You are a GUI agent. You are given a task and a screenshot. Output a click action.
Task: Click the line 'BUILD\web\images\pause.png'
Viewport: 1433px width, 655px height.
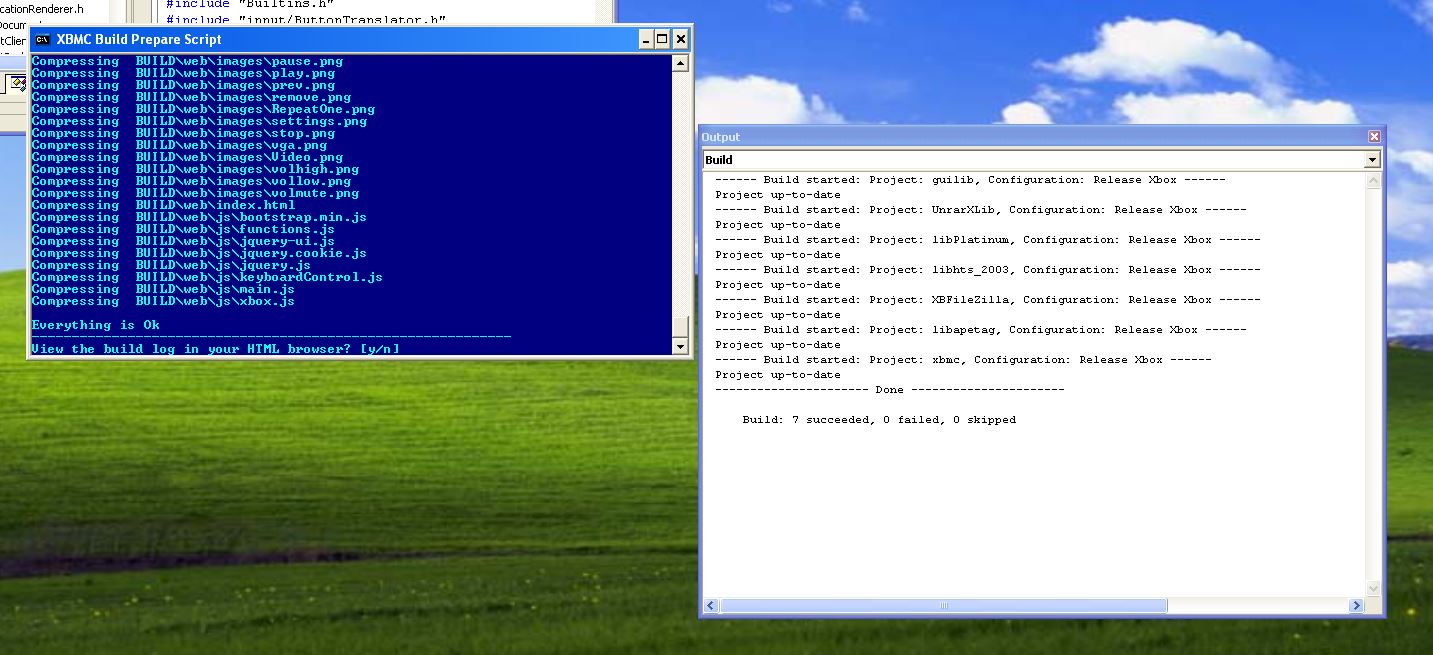click(187, 61)
